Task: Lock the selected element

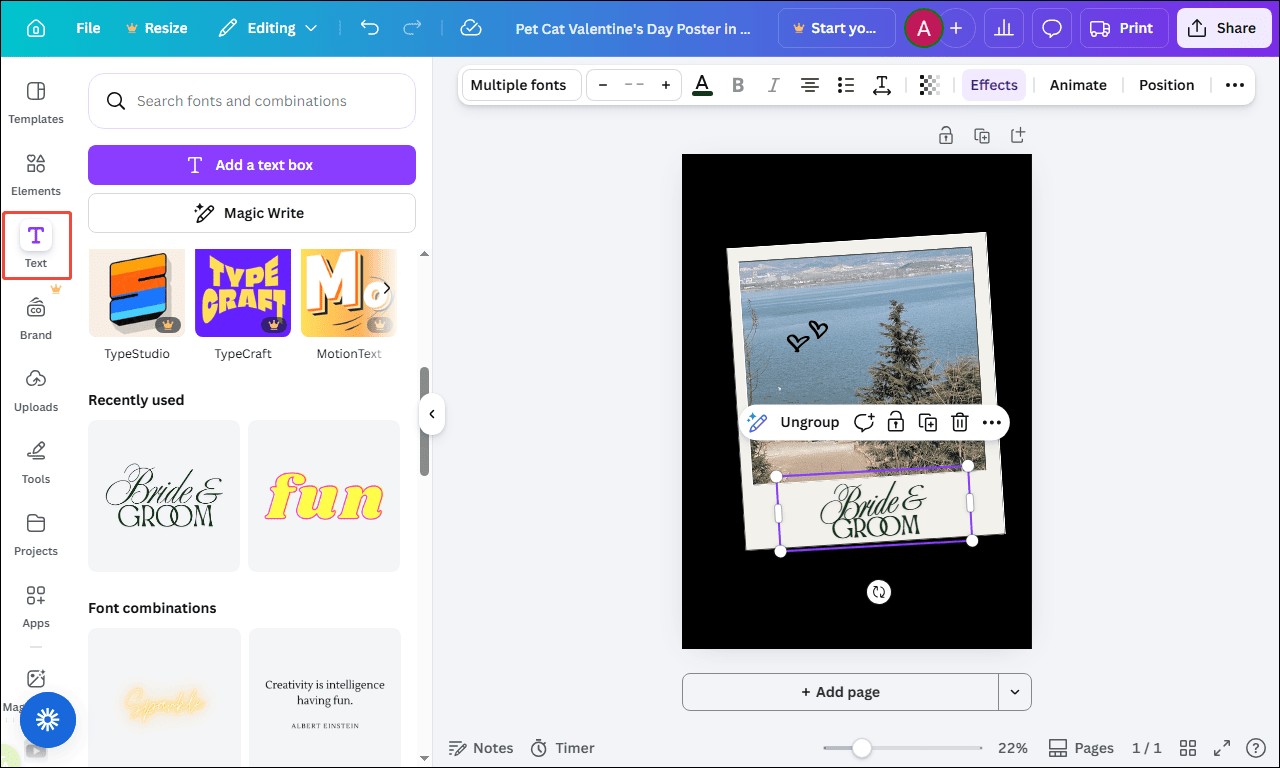Action: 895,422
